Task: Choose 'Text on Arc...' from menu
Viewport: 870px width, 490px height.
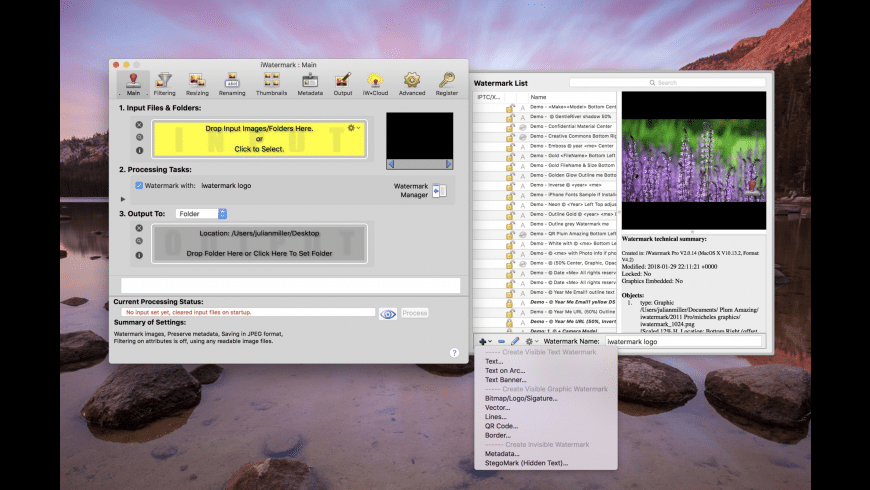Action: coord(505,371)
